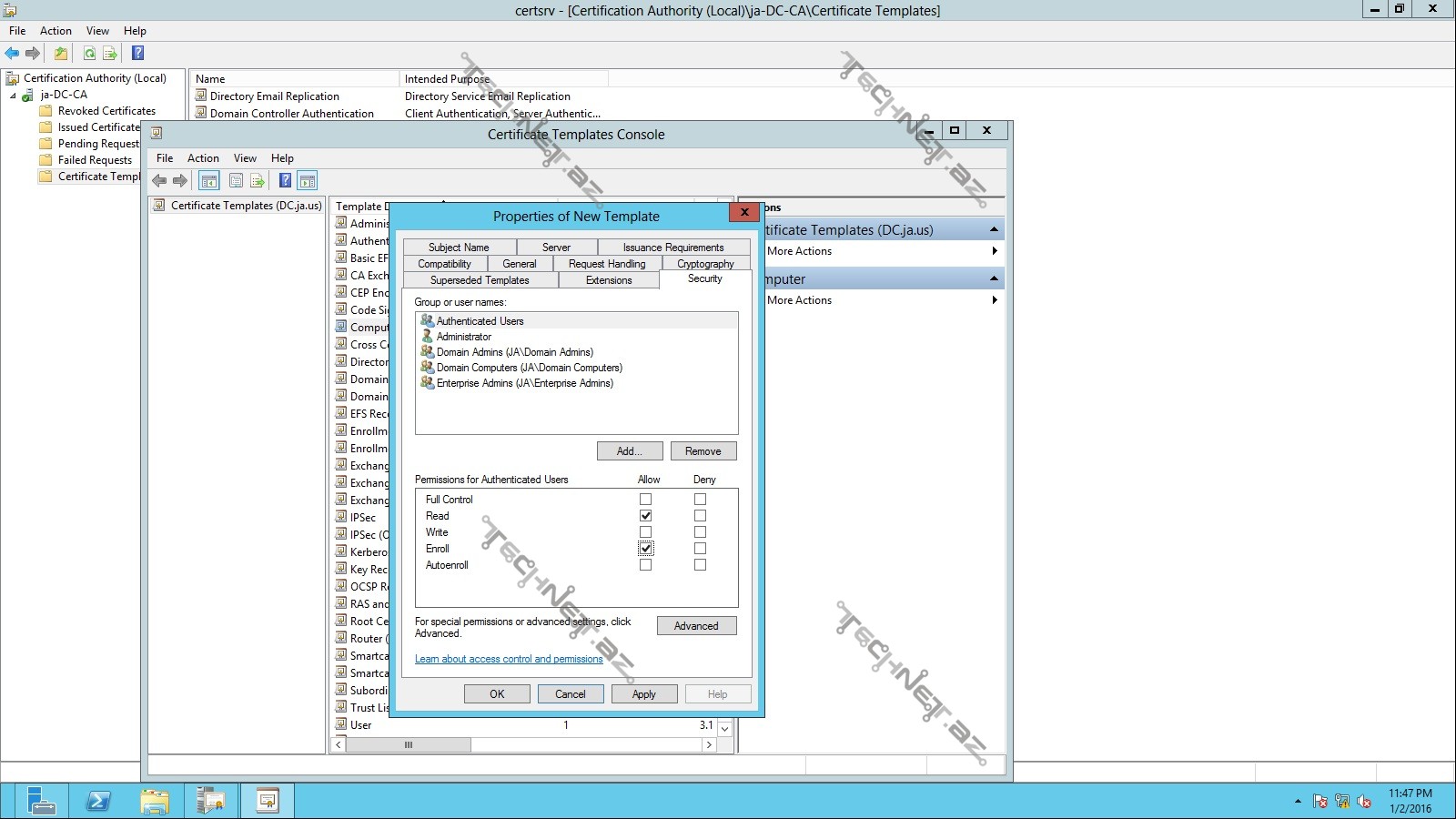The height and width of the screenshot is (819, 1456).
Task: Collapse the Certificate Templates (DC.ja.us) actions section
Action: pyautogui.click(x=994, y=229)
